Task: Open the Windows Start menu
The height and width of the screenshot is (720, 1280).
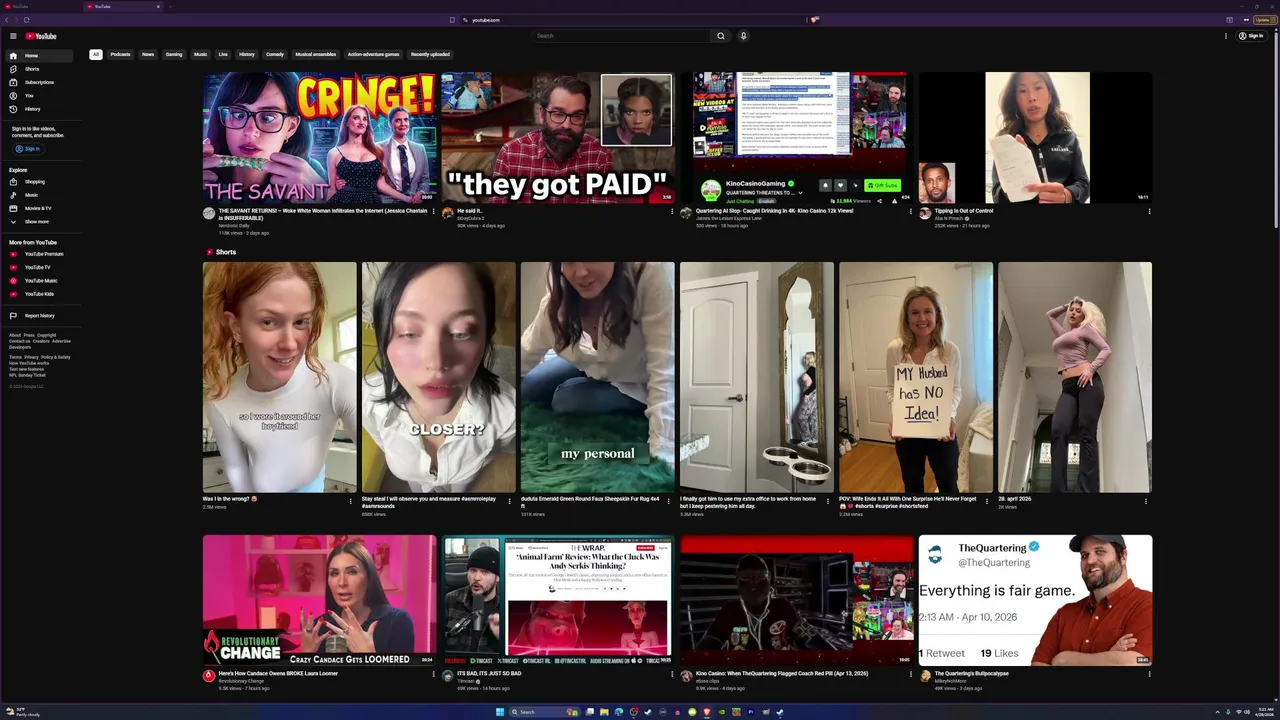Action: click(x=500, y=712)
